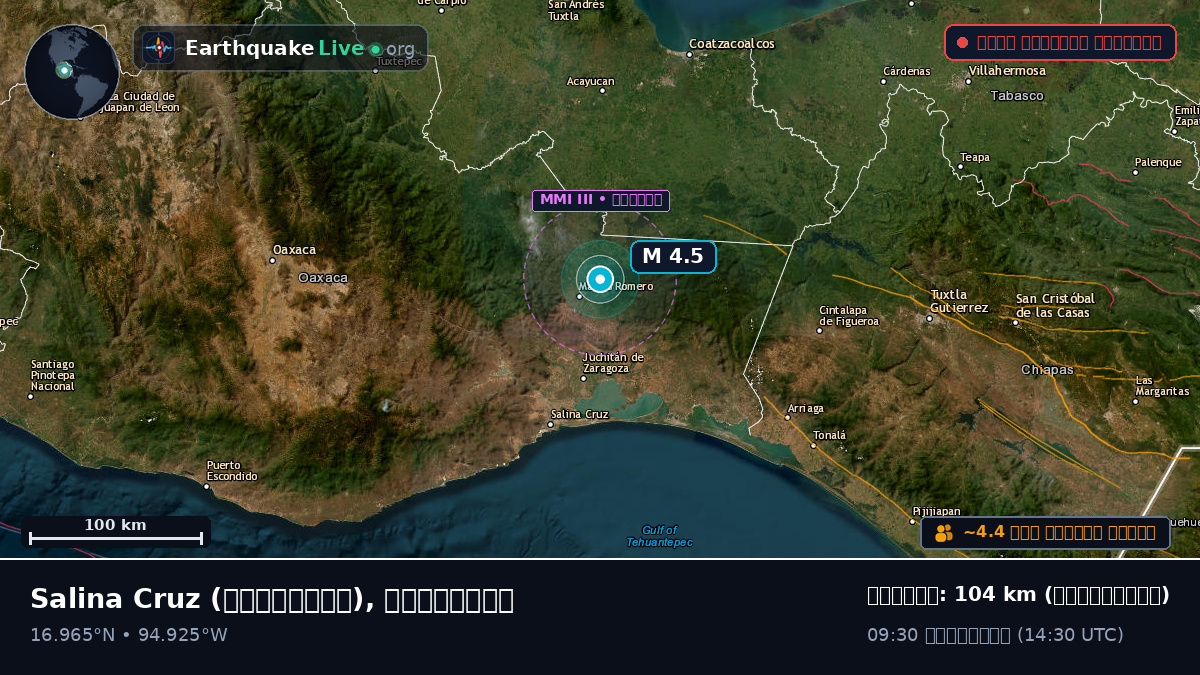Click the Arriaga town label

click(806, 408)
